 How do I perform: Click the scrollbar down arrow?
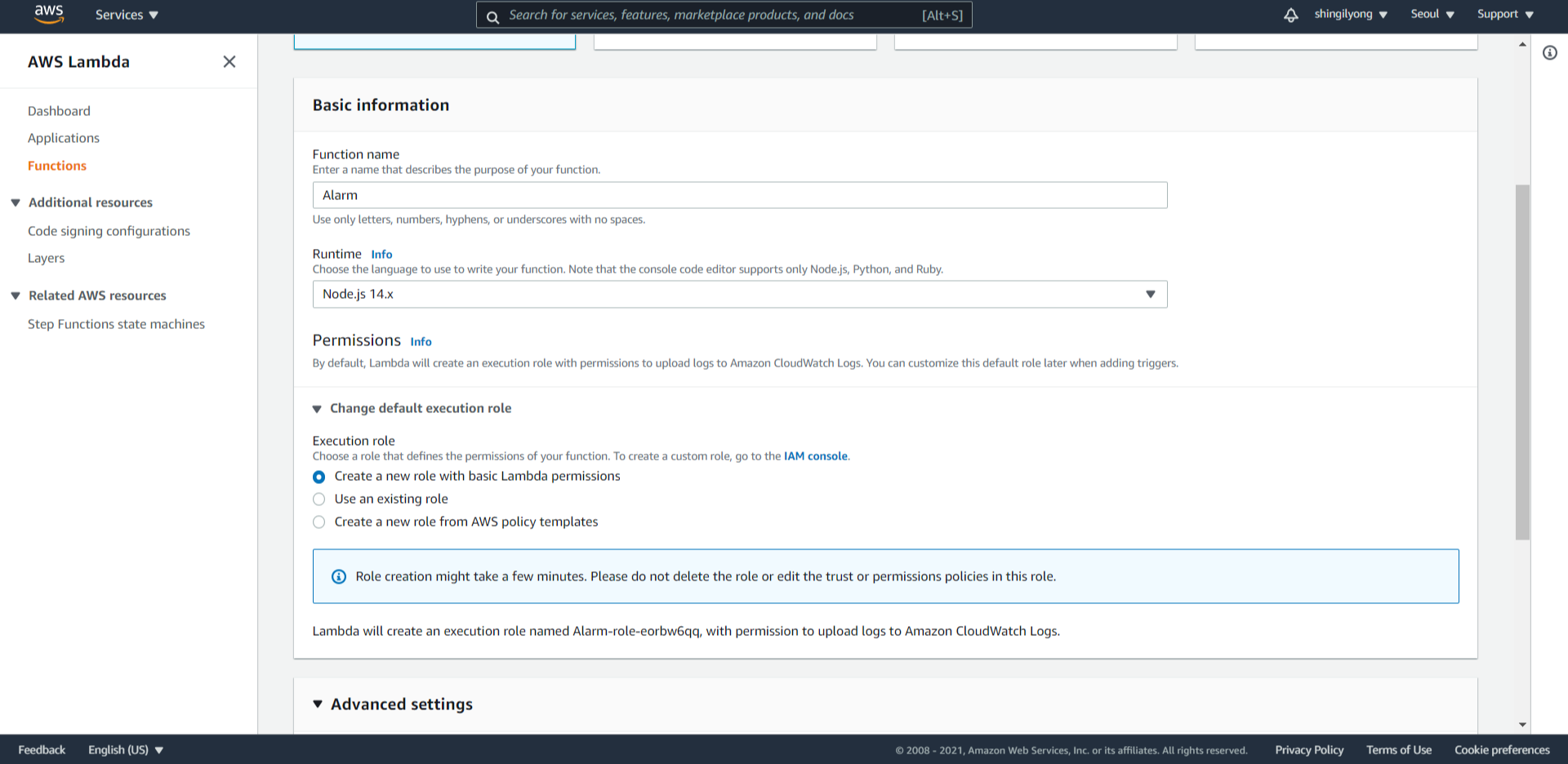[1522, 724]
